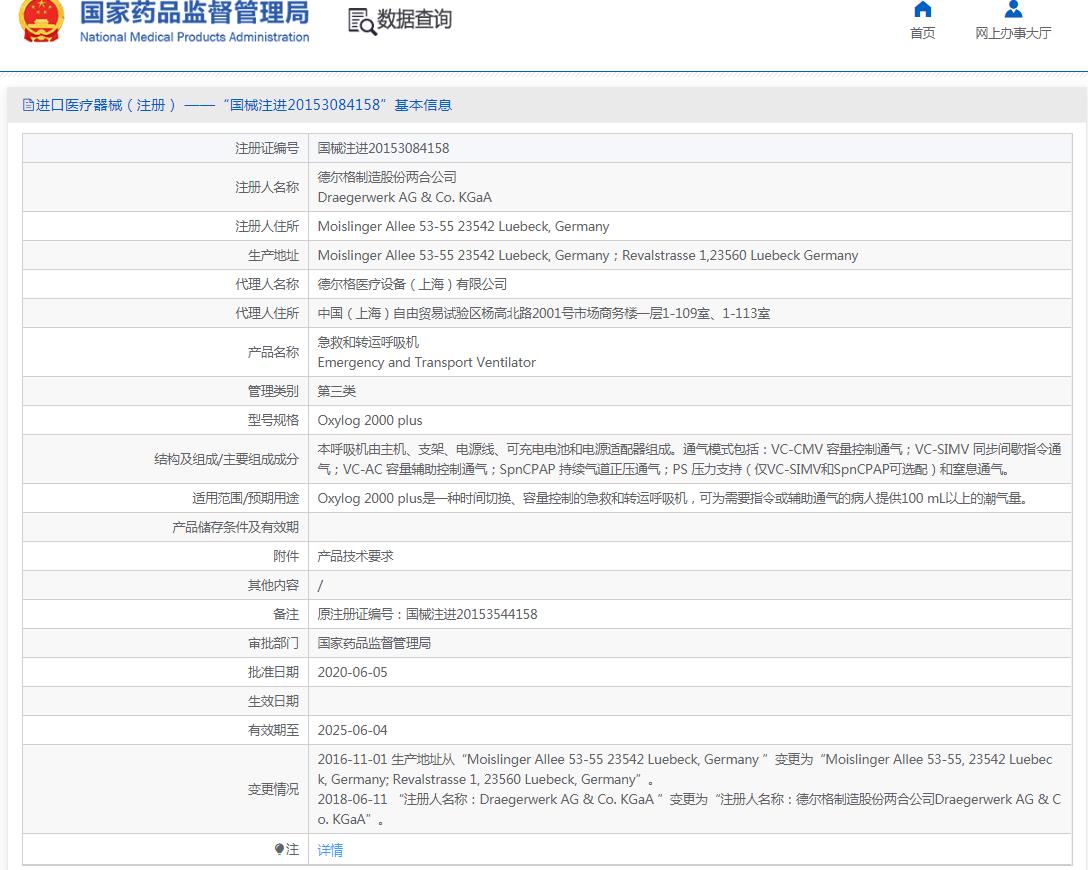Click 急救和转运呼吸机 product name
The height and width of the screenshot is (870, 1088).
pos(368,342)
